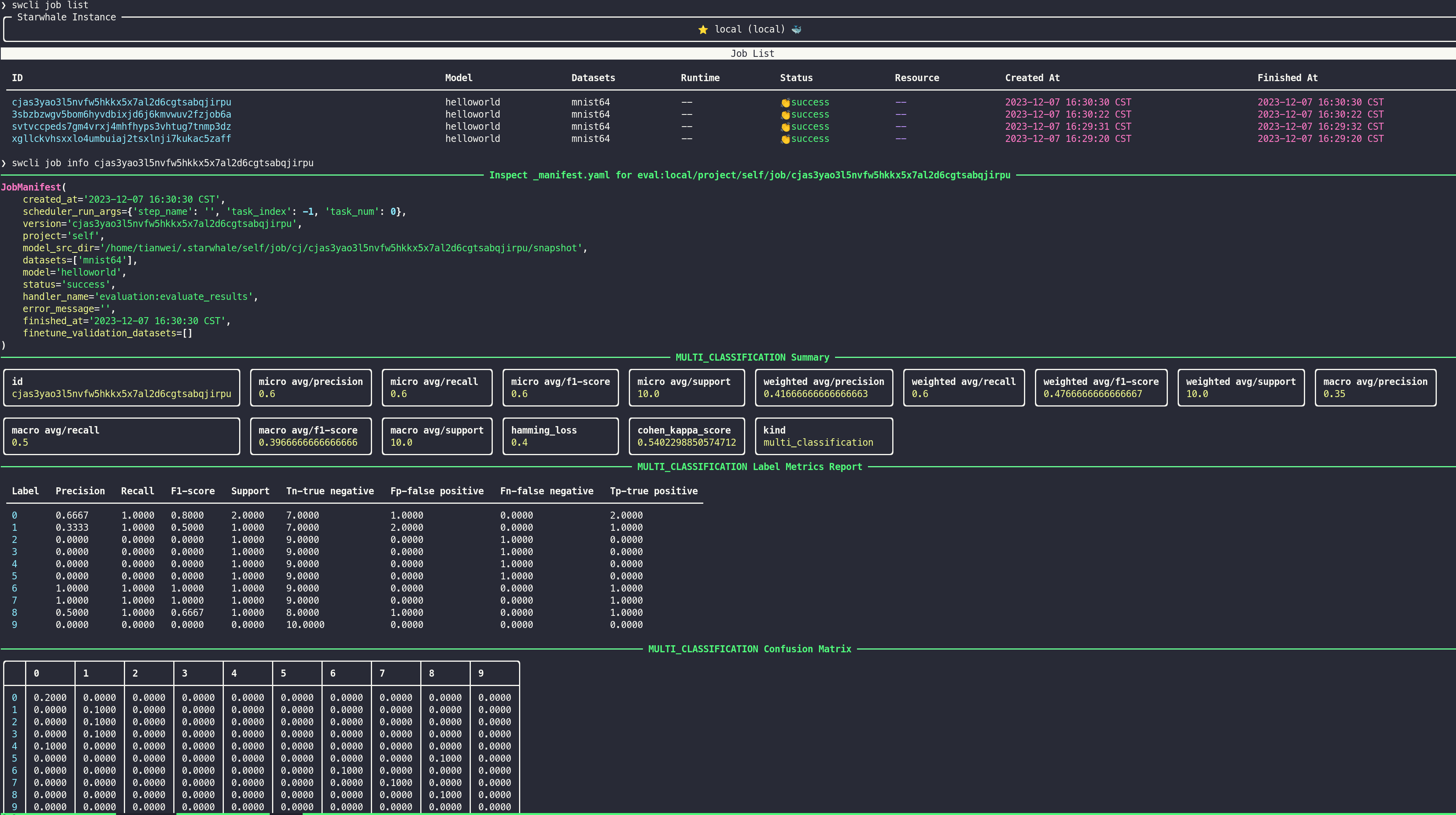Click the micro avg/support card
1456x815 pixels.
(687, 388)
